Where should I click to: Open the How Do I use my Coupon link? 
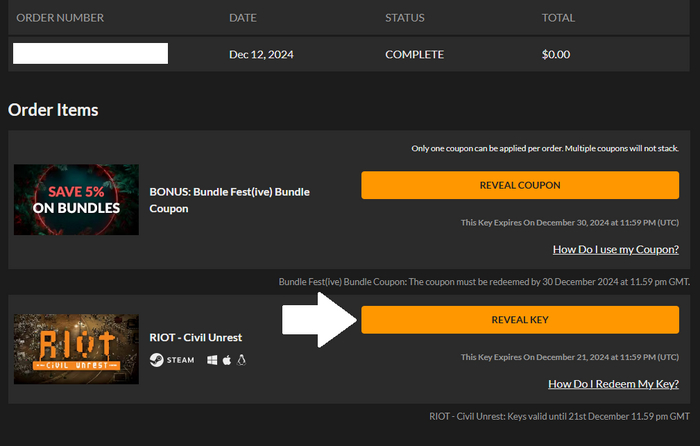click(616, 250)
